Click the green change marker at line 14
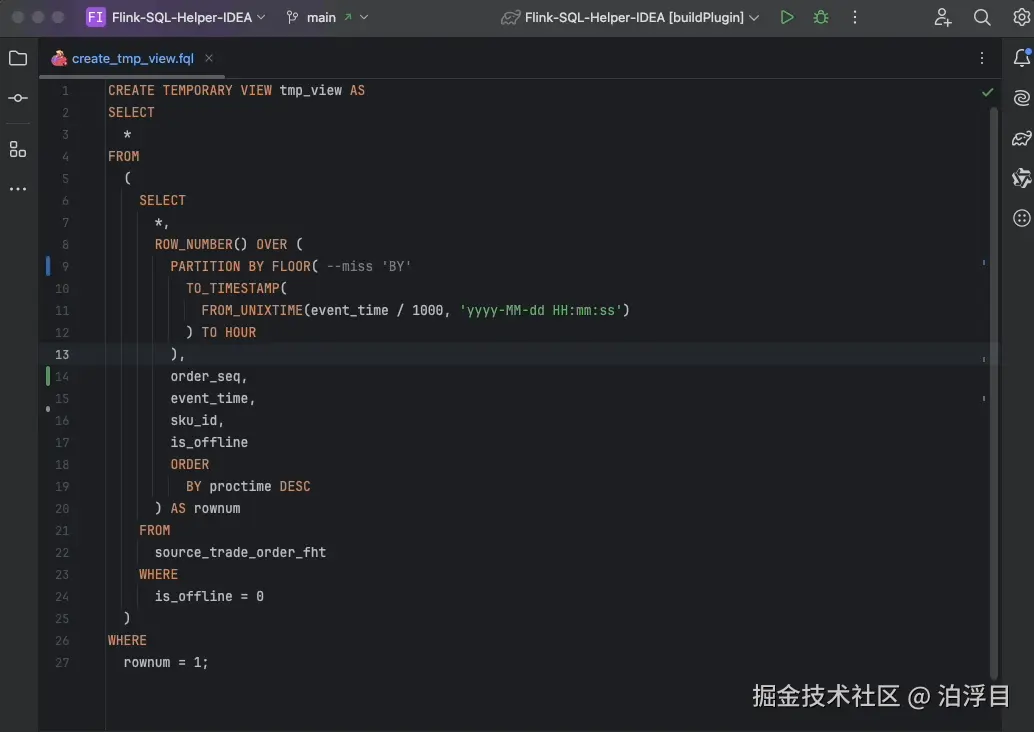 point(47,377)
